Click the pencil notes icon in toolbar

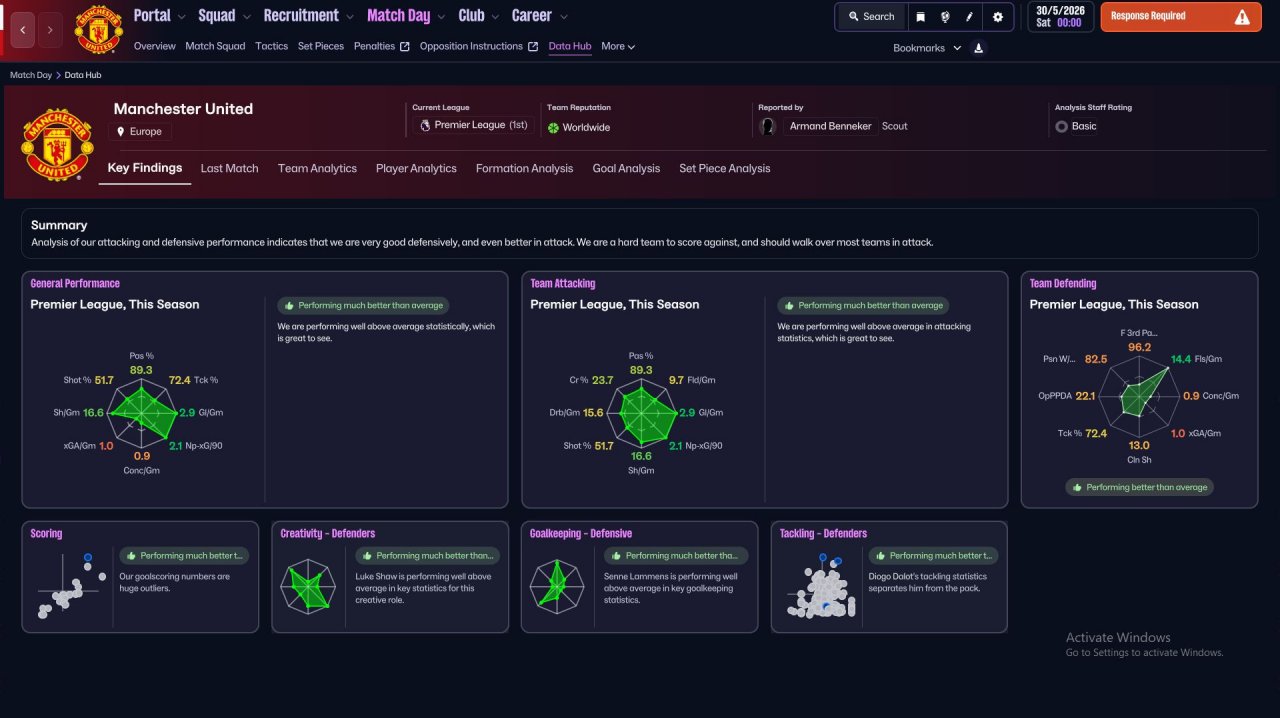970,17
